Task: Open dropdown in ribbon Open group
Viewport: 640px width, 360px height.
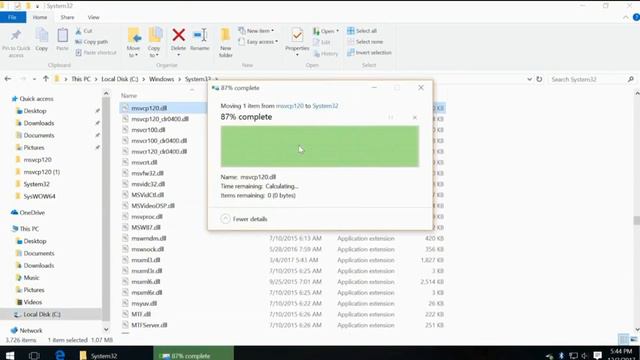Action: click(326, 31)
